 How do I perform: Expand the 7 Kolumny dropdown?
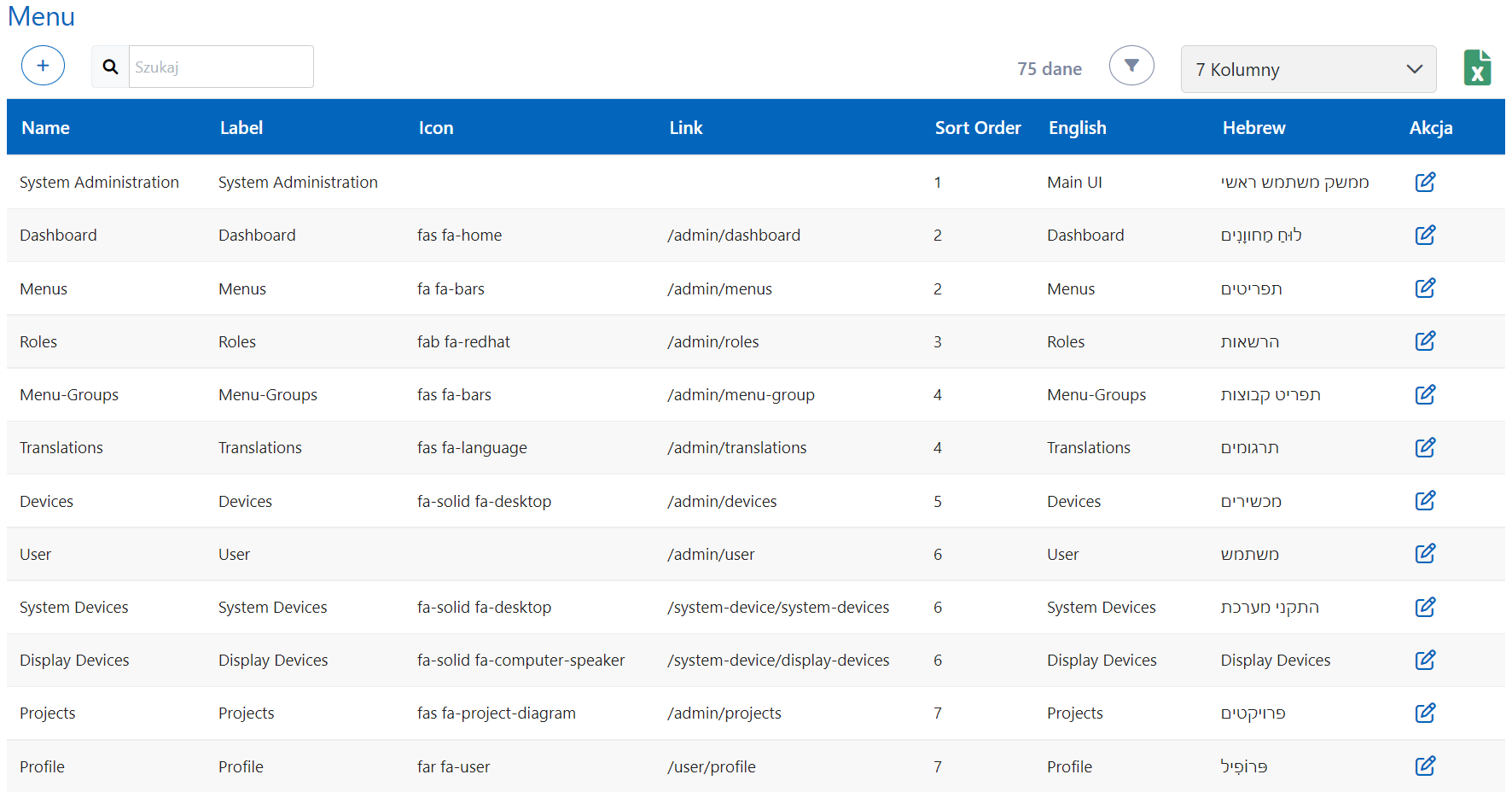(x=1308, y=69)
